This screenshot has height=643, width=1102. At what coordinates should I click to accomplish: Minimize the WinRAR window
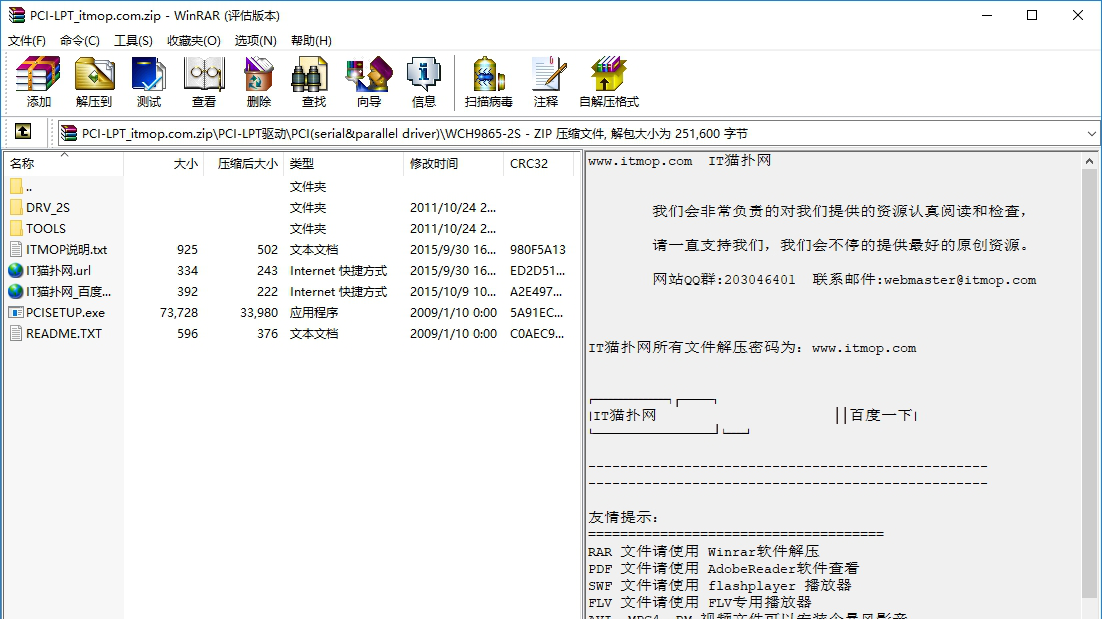pos(987,15)
